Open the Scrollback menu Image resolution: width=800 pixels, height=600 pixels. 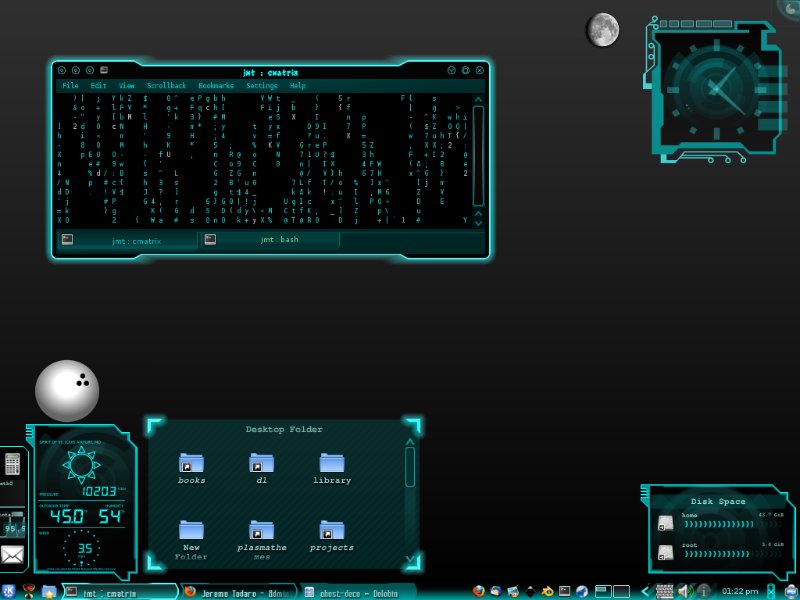tap(166, 86)
